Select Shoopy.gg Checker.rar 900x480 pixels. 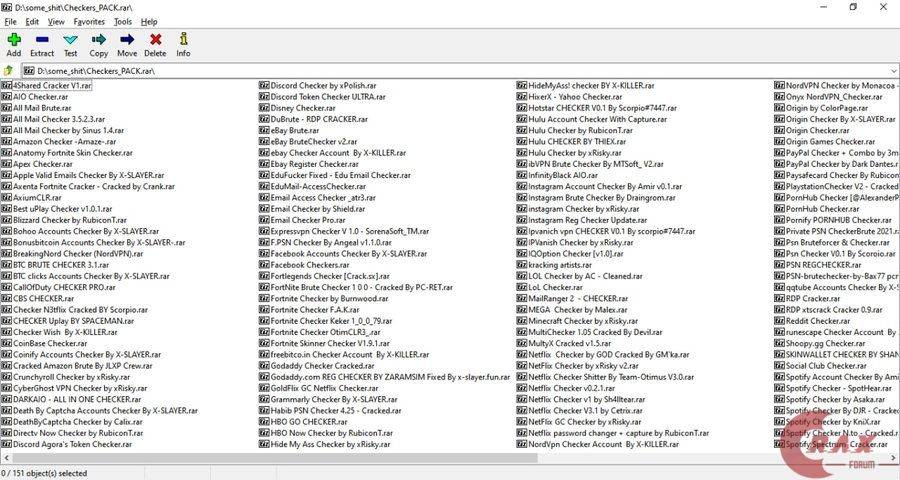825,343
